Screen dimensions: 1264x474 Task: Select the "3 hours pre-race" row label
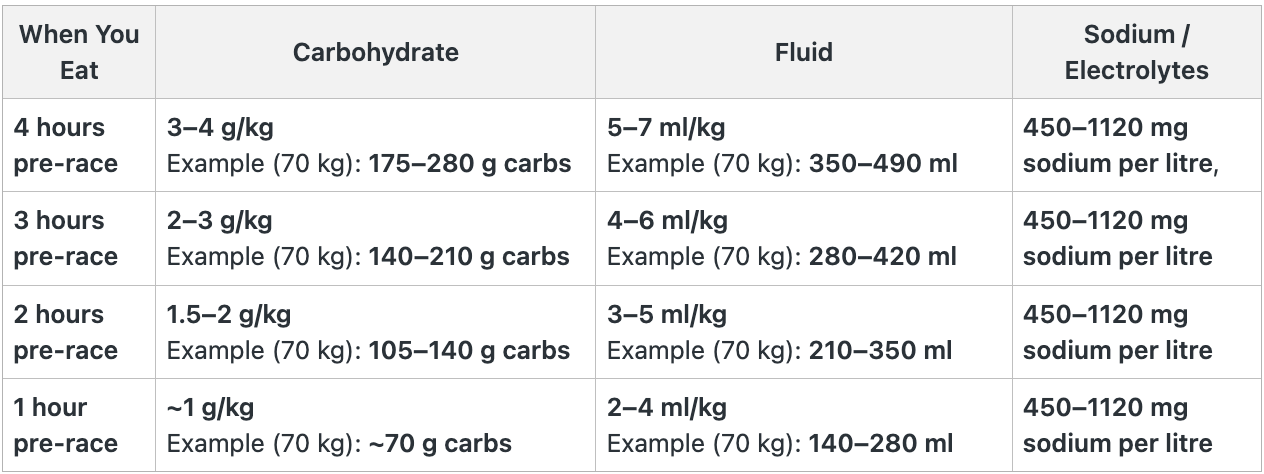[x=66, y=238]
